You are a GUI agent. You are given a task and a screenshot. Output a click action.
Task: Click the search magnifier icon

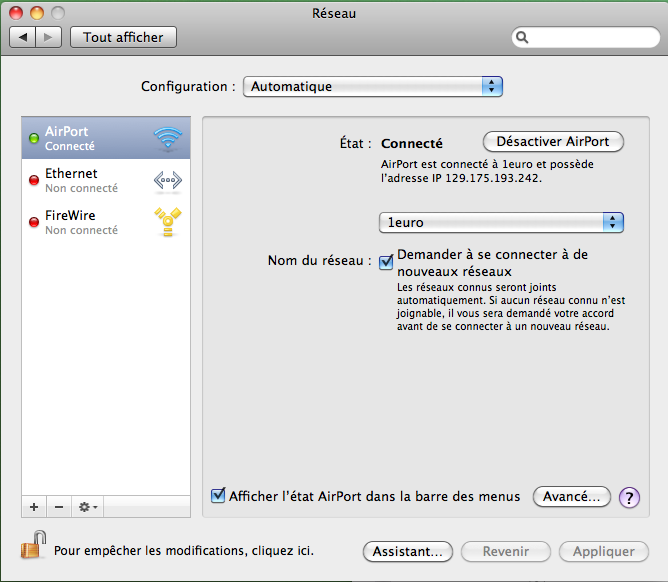coord(522,37)
